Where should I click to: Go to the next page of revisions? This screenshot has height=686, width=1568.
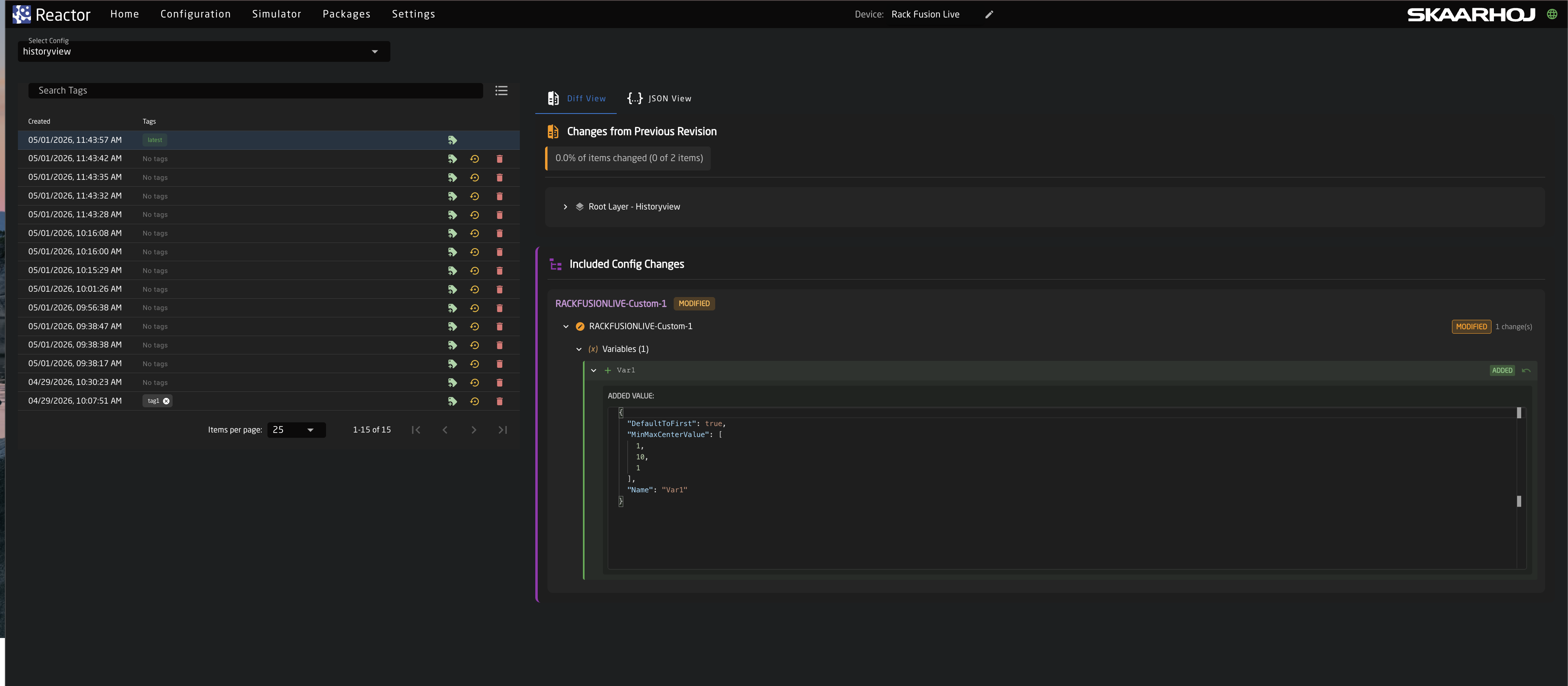473,430
